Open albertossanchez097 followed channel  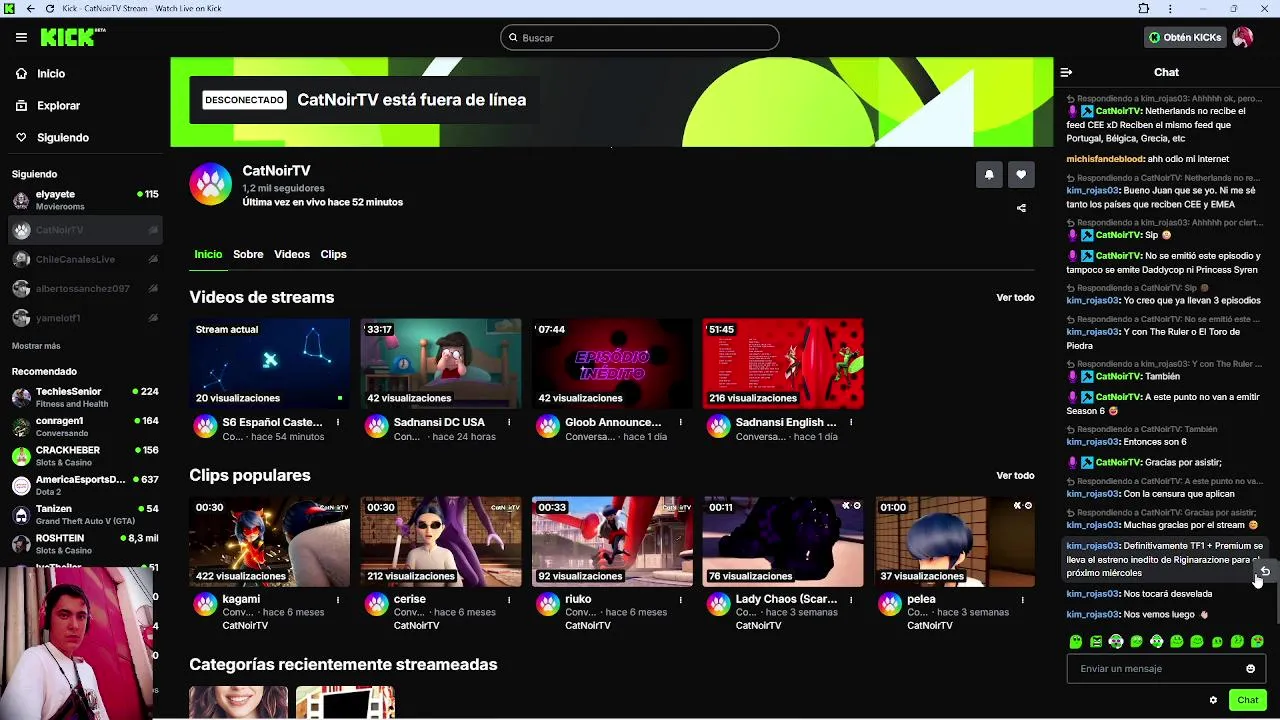(x=85, y=288)
